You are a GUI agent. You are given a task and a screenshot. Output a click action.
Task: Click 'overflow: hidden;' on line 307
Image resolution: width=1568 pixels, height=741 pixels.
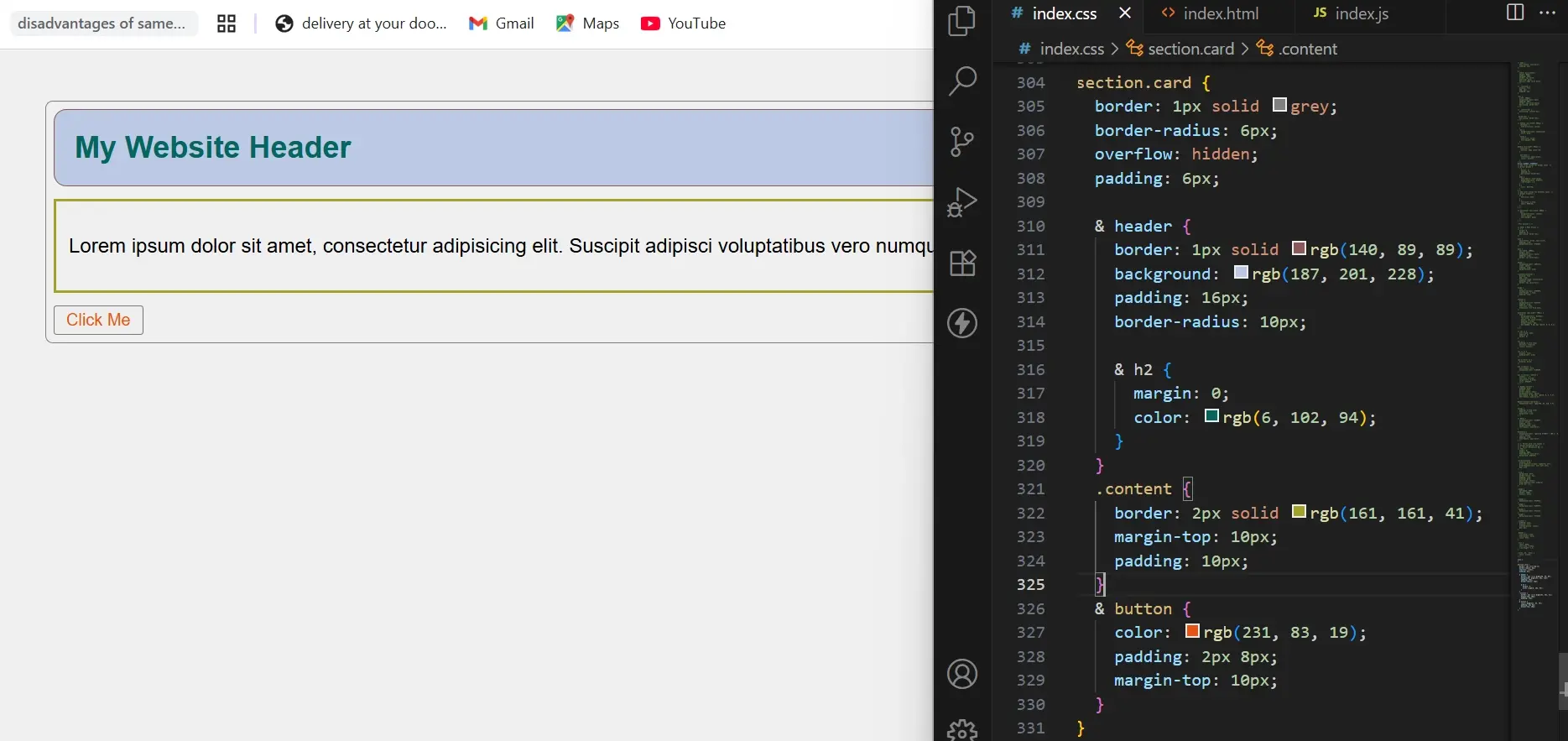click(1176, 154)
